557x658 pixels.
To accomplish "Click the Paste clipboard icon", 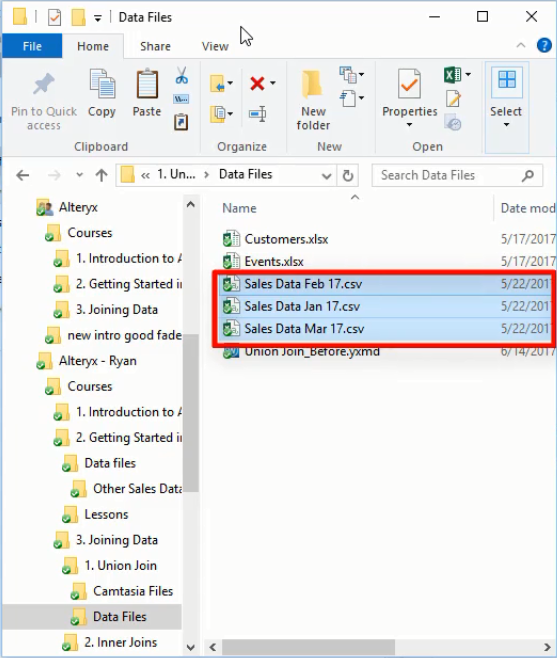I will click(x=147, y=84).
